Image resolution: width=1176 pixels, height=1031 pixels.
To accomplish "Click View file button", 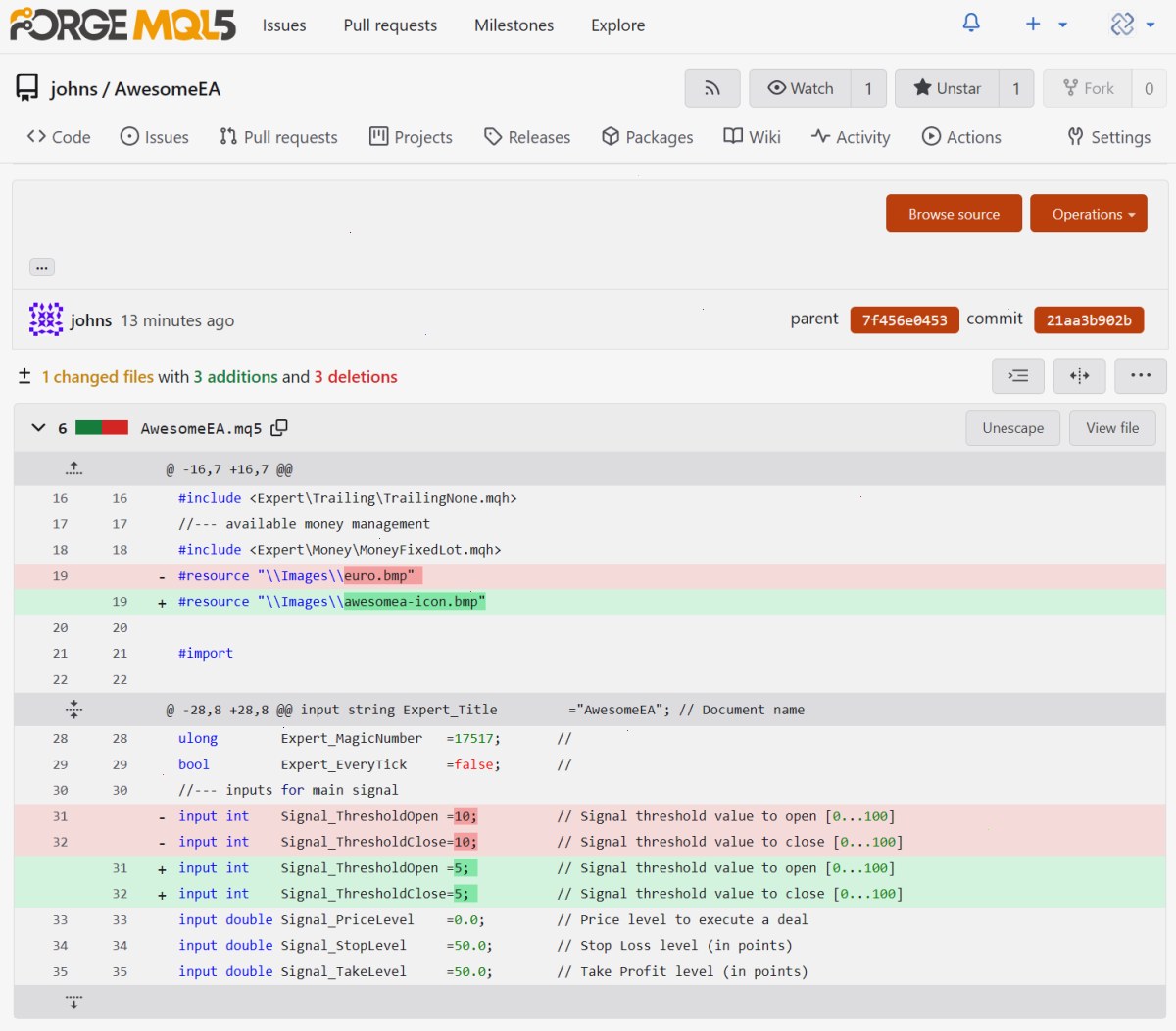I will (1112, 428).
